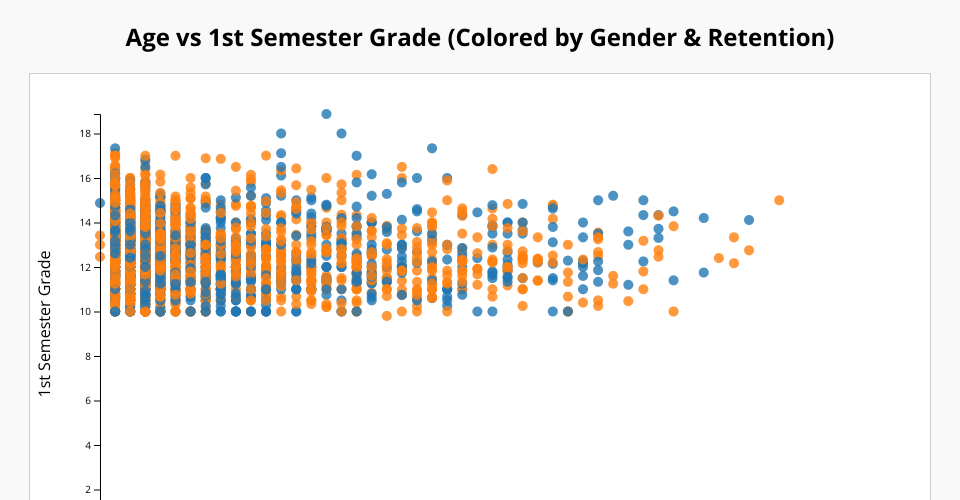Image resolution: width=960 pixels, height=500 pixels.
Task: Select the y-axis tick label 8
Action: point(89,356)
